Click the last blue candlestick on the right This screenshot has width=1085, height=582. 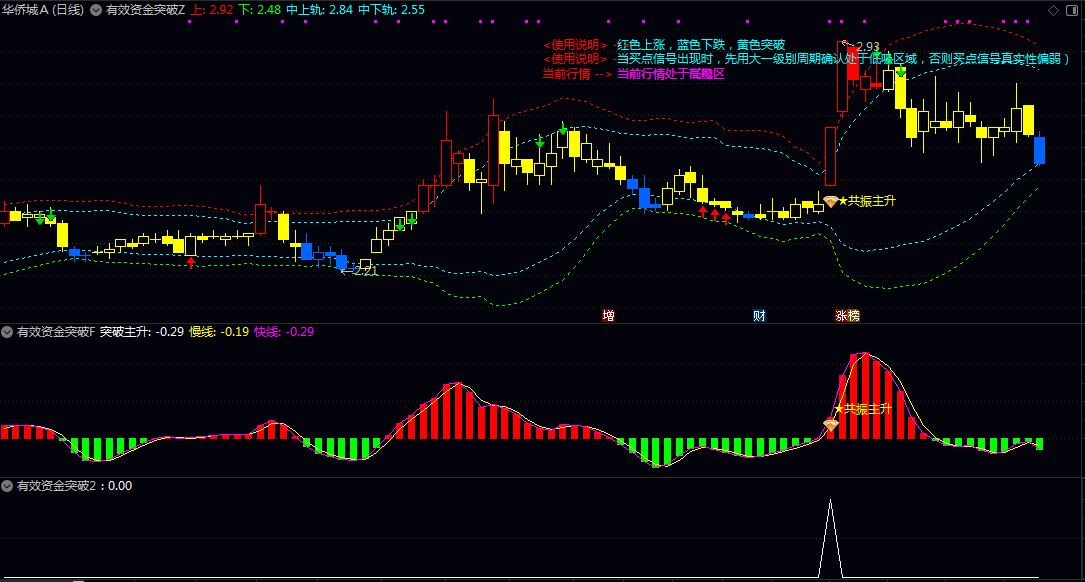click(1039, 150)
